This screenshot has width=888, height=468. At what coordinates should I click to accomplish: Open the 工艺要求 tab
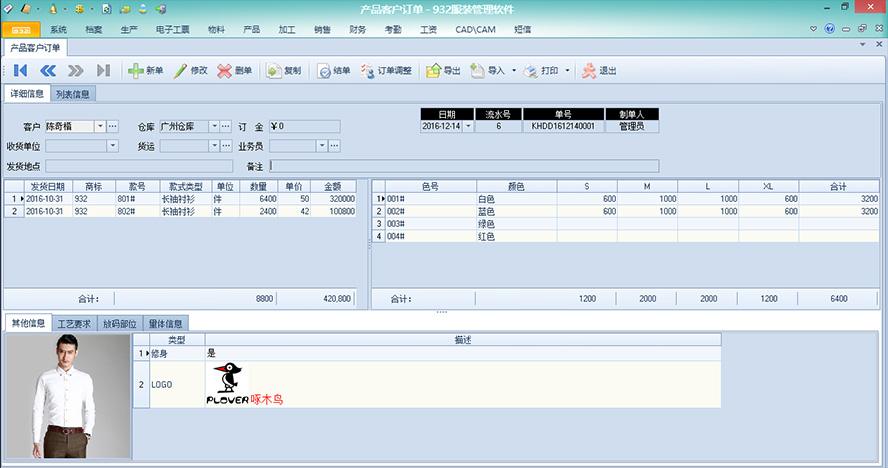(x=74, y=324)
